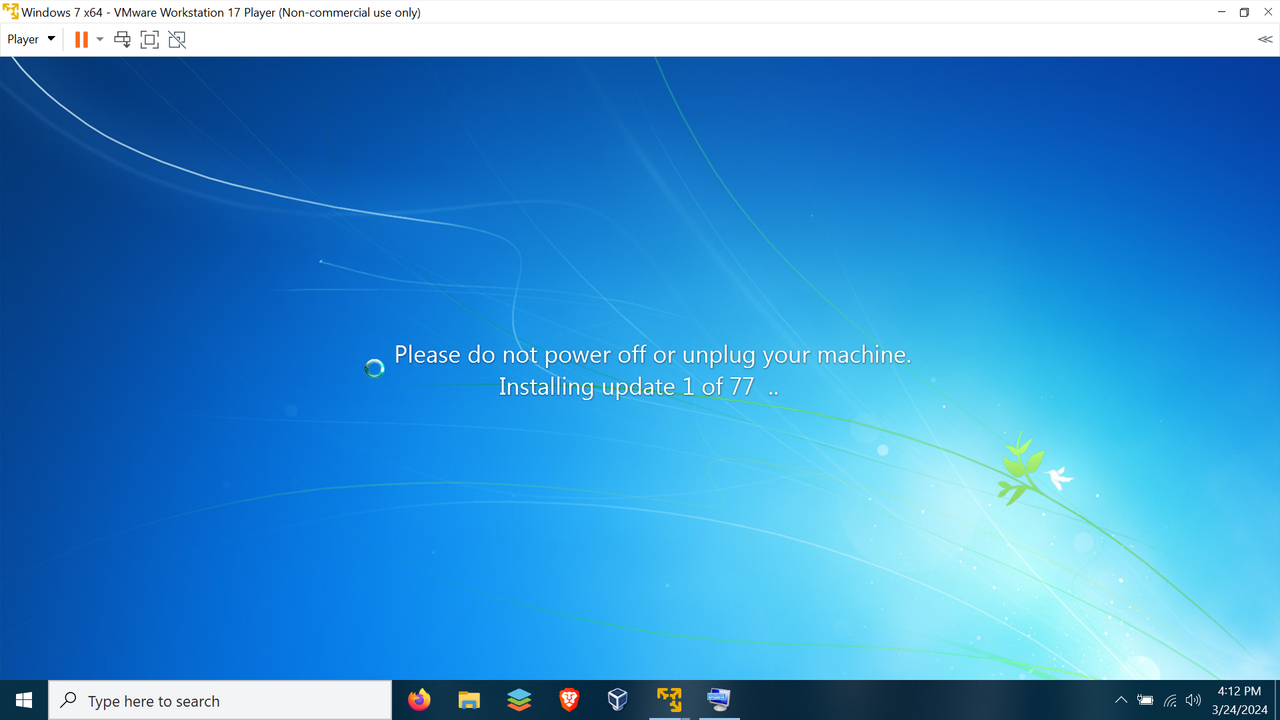Send Ctrl+Alt+Del to the VM
Viewport: 1280px width, 720px height.
pyautogui.click(x=122, y=39)
